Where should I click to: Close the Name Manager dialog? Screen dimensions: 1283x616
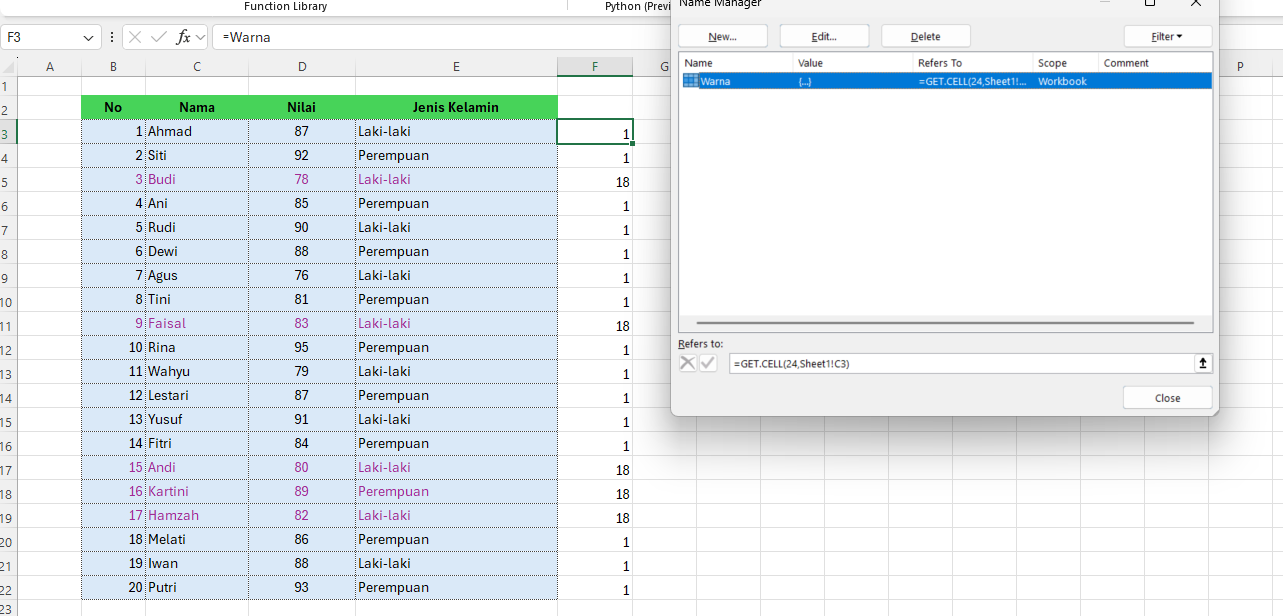tap(1167, 397)
